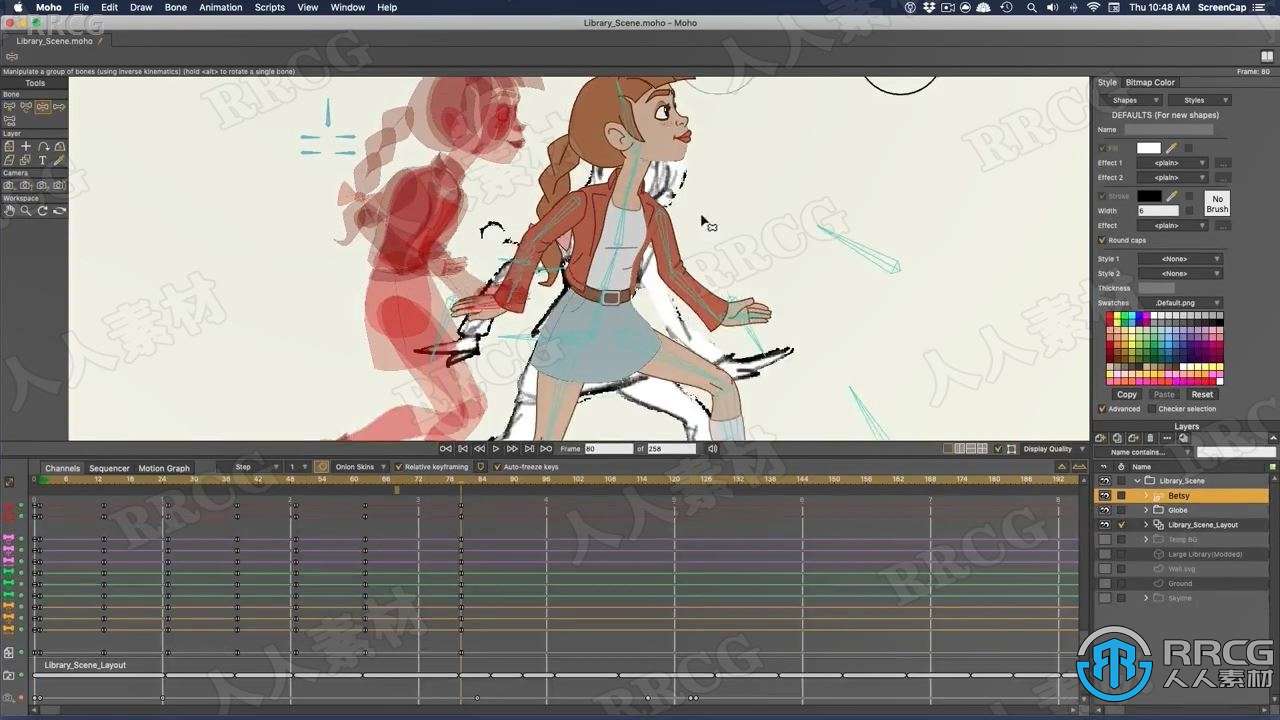Click the Stroke color eyedropper icon
The width and height of the screenshot is (1280, 720).
tap(1172, 196)
